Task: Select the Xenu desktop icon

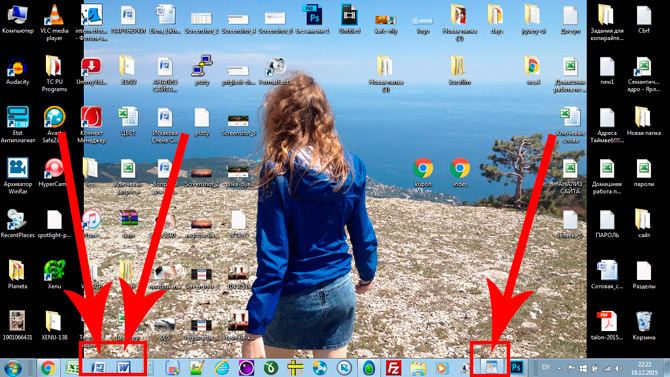Action: 54,274
